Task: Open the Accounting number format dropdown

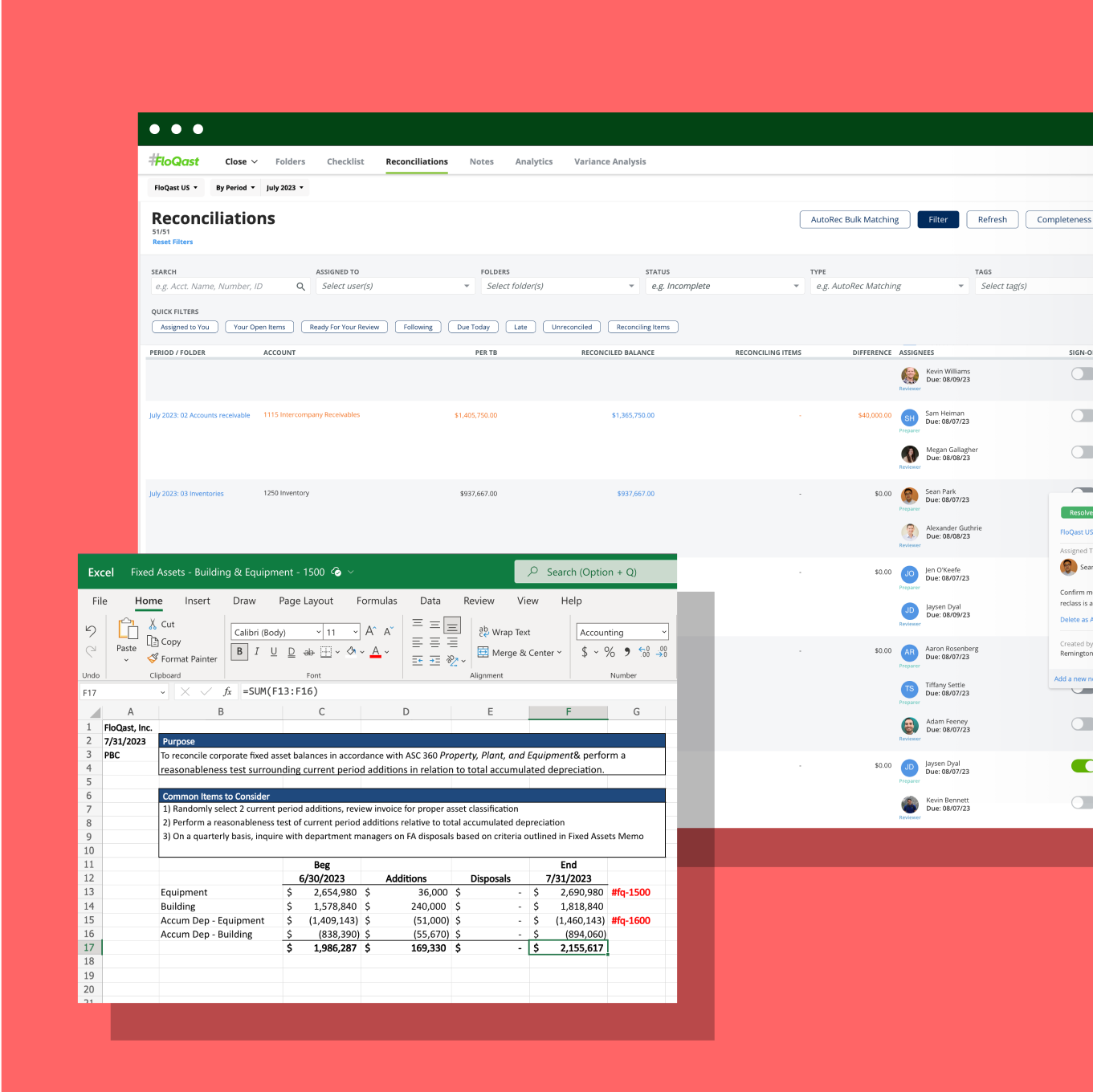Action: click(x=663, y=633)
